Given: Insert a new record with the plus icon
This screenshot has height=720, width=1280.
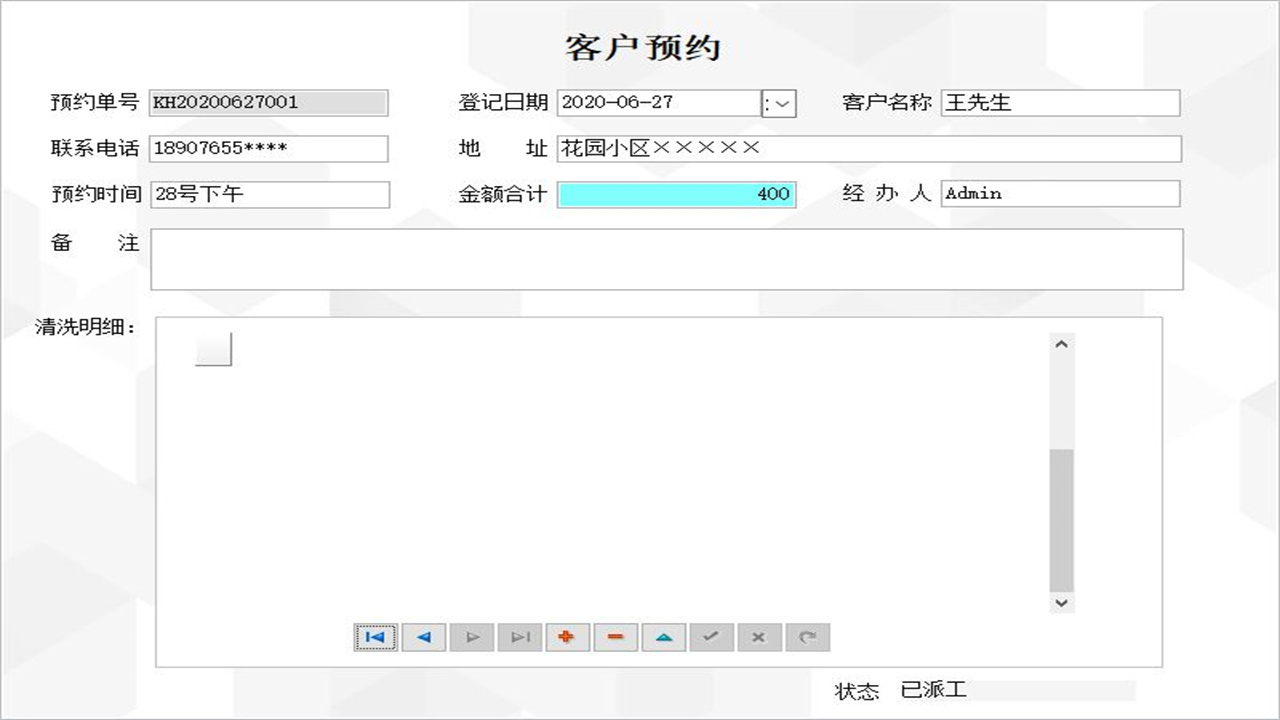Looking at the screenshot, I should tap(568, 637).
